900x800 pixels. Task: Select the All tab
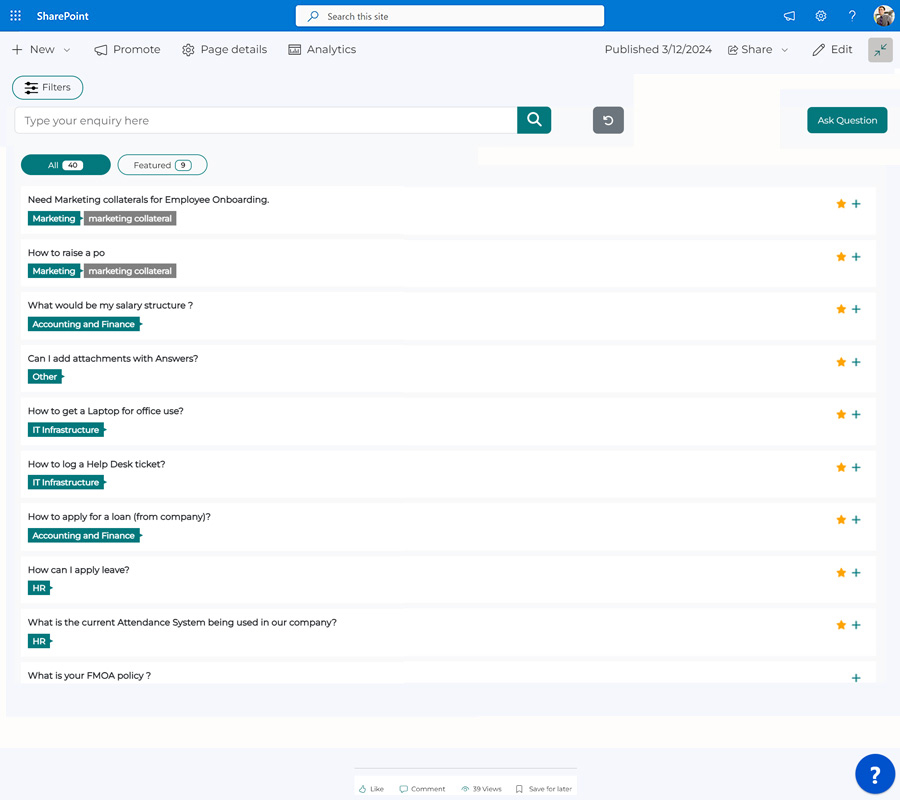click(65, 164)
